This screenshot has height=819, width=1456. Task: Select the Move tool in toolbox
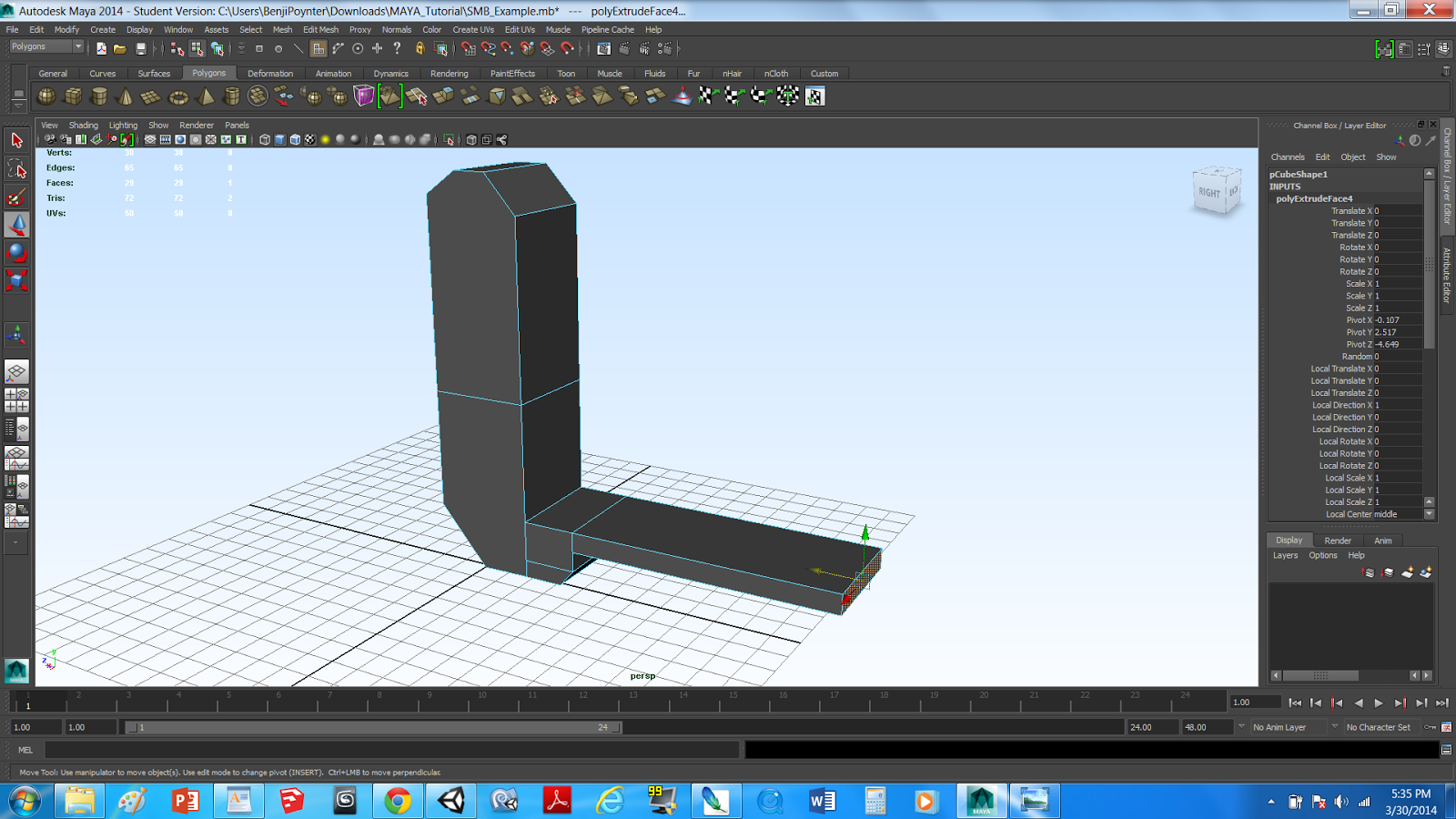pos(16,225)
